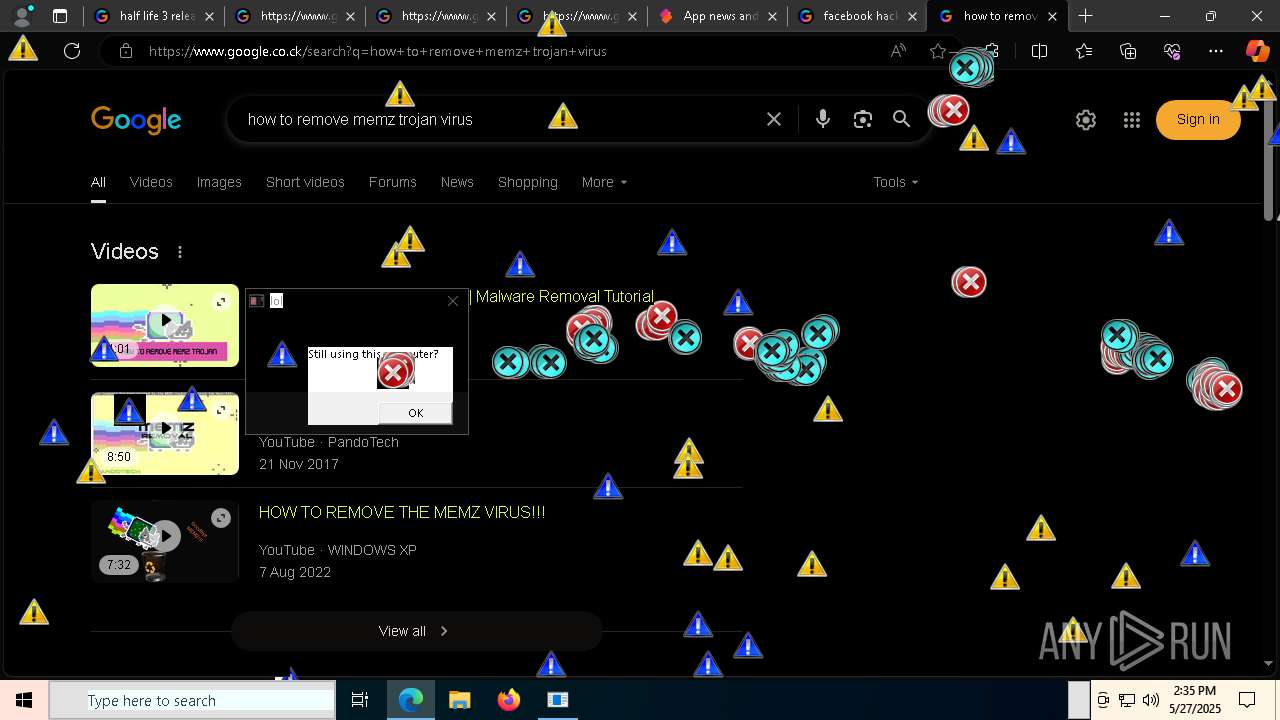Select the Images search filter
This screenshot has width=1280, height=720.
[x=219, y=182]
